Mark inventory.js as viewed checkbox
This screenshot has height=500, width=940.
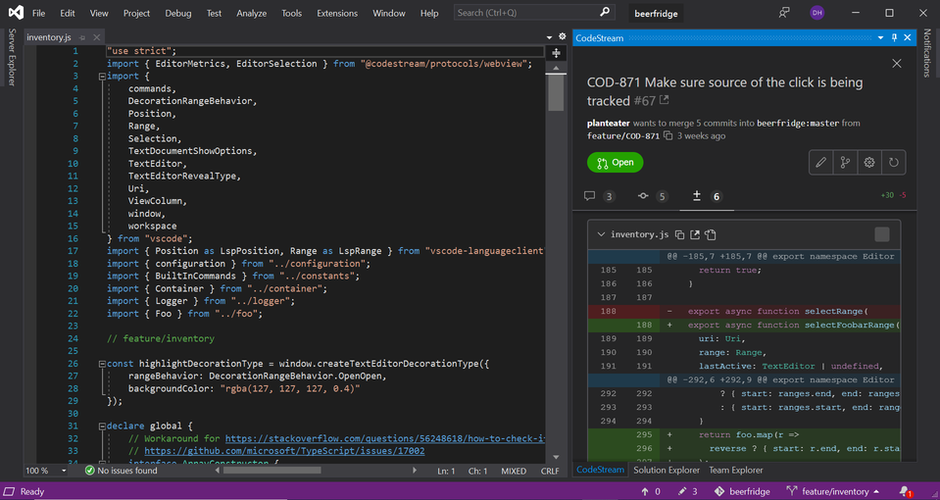click(882, 234)
